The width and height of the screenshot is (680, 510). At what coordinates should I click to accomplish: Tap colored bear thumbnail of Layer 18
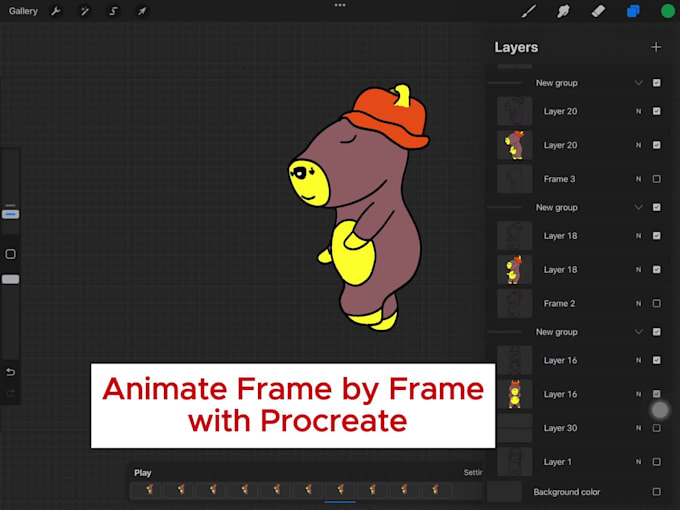click(514, 270)
